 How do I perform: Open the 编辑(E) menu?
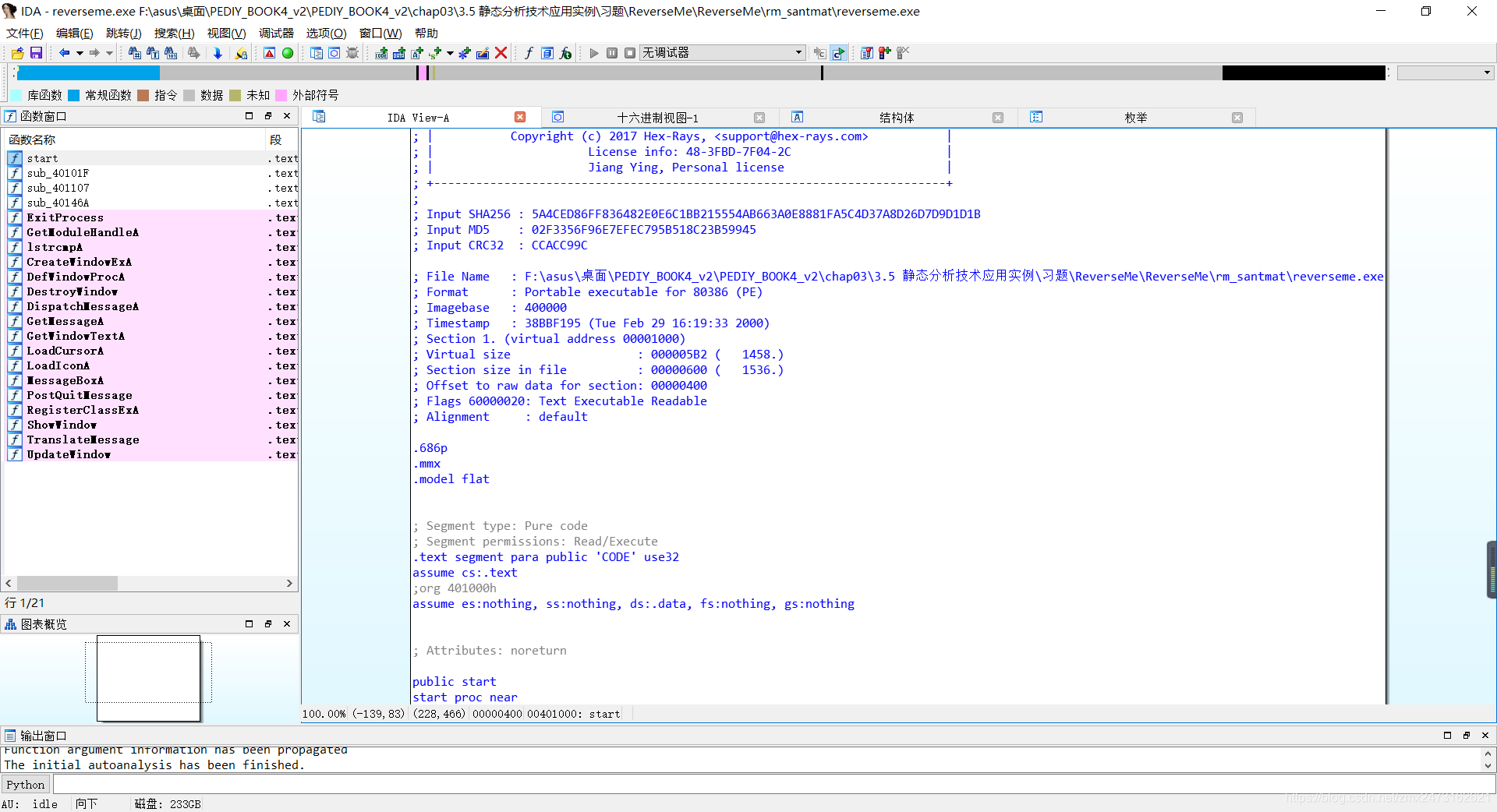point(74,33)
